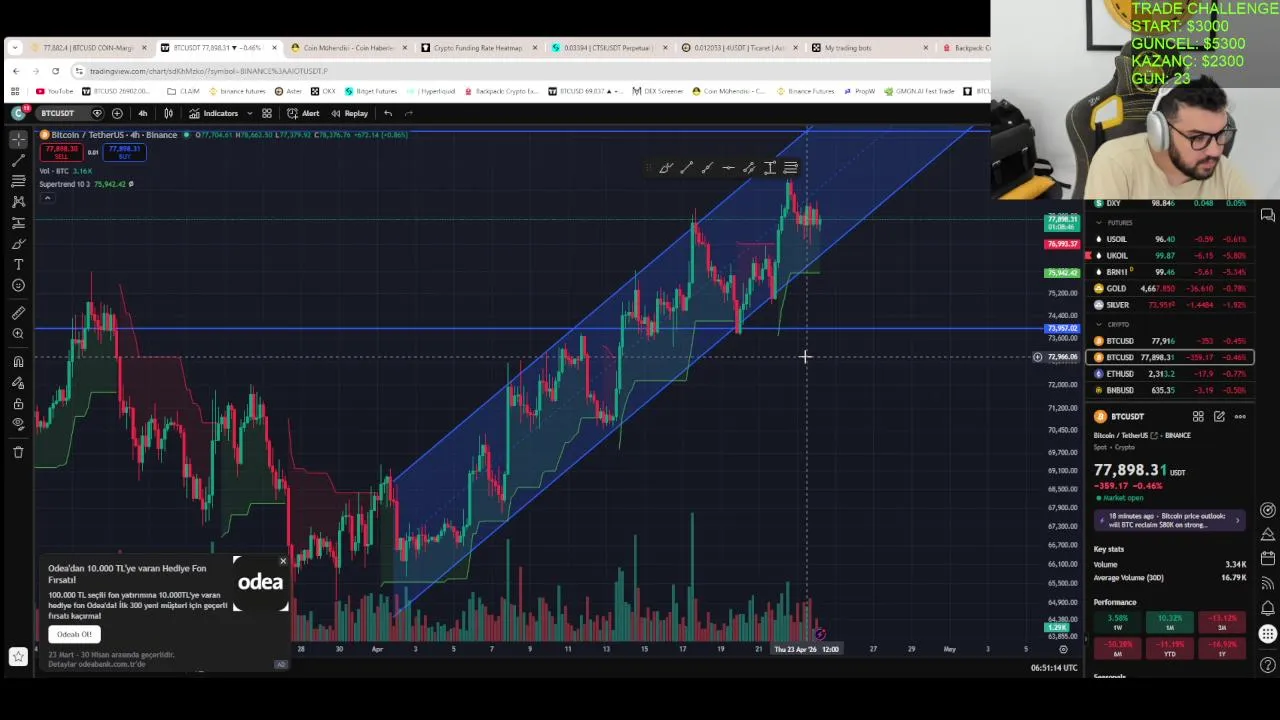The width and height of the screenshot is (1280, 720).
Task: Click the red SELL price button
Action: [62, 152]
